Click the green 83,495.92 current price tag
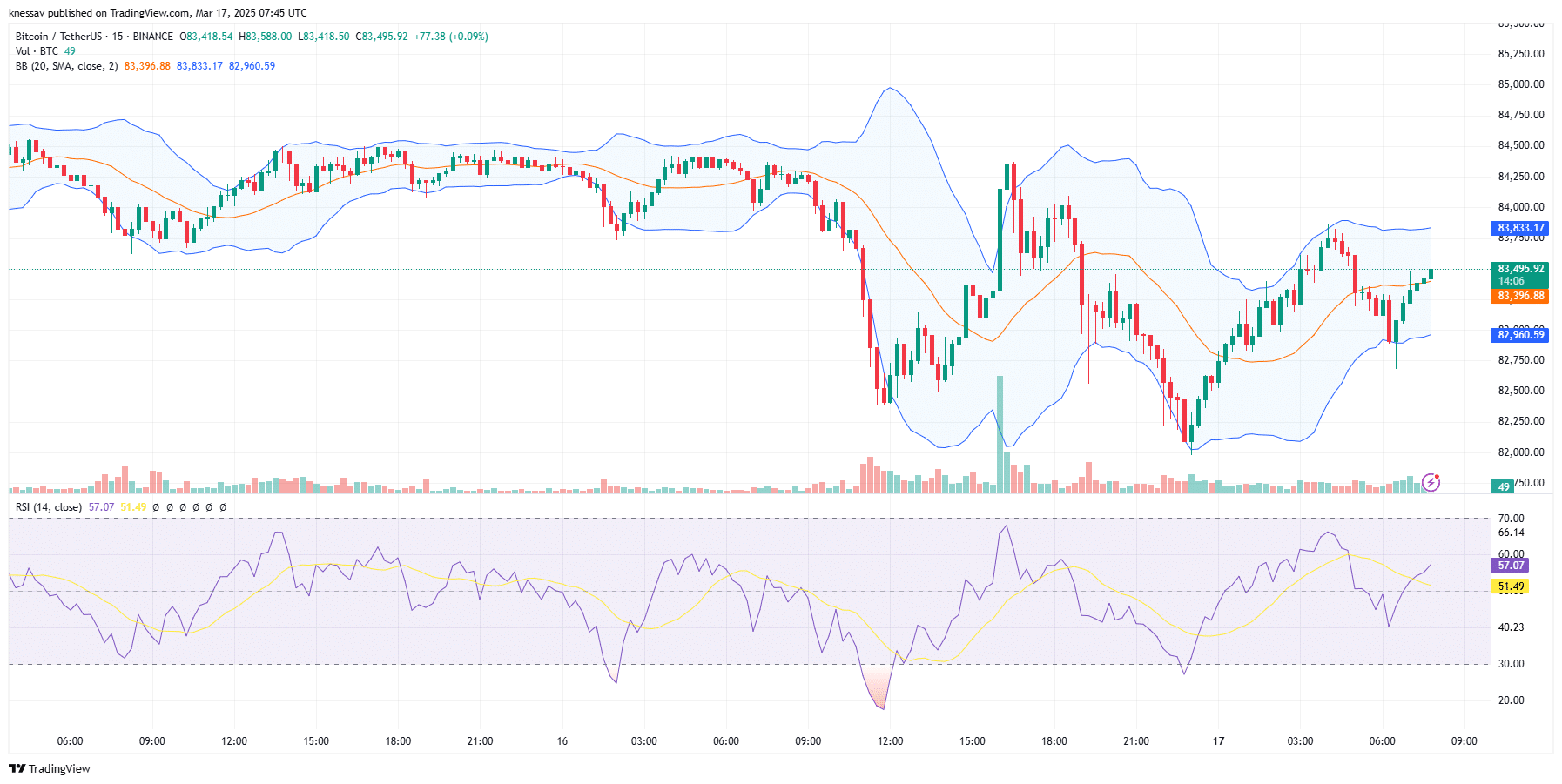Viewport: 1562px width, 784px height. tap(1520, 274)
